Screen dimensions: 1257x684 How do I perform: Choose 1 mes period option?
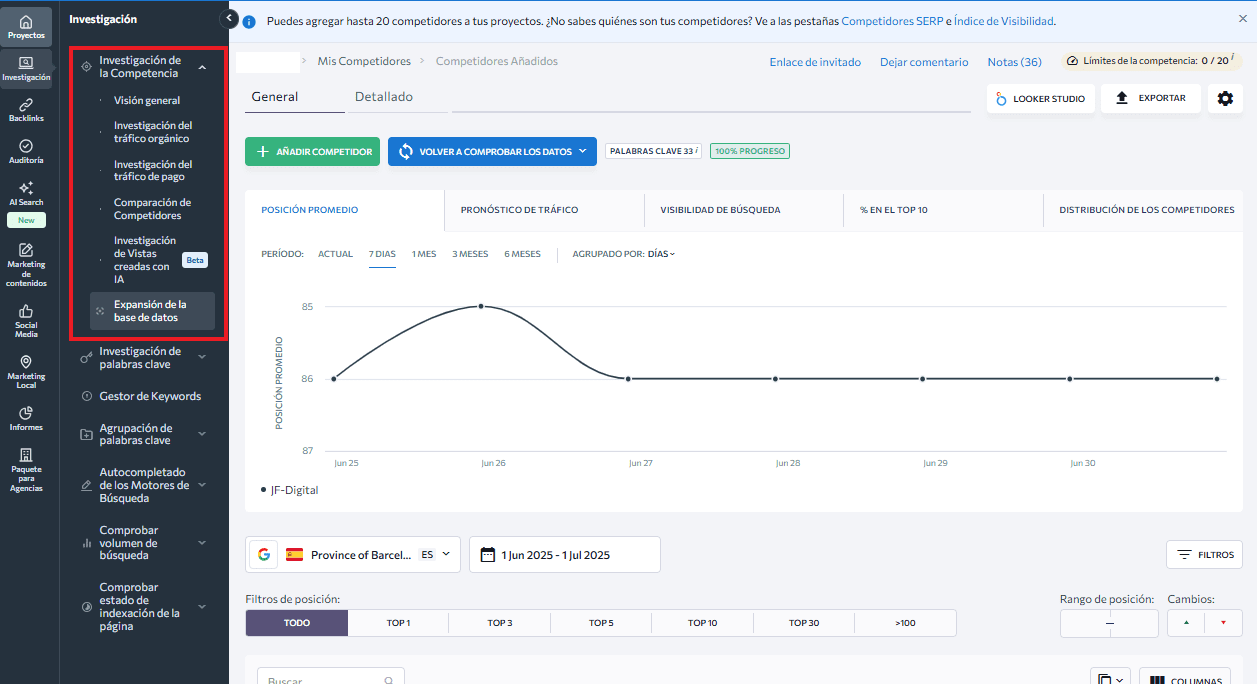424,254
